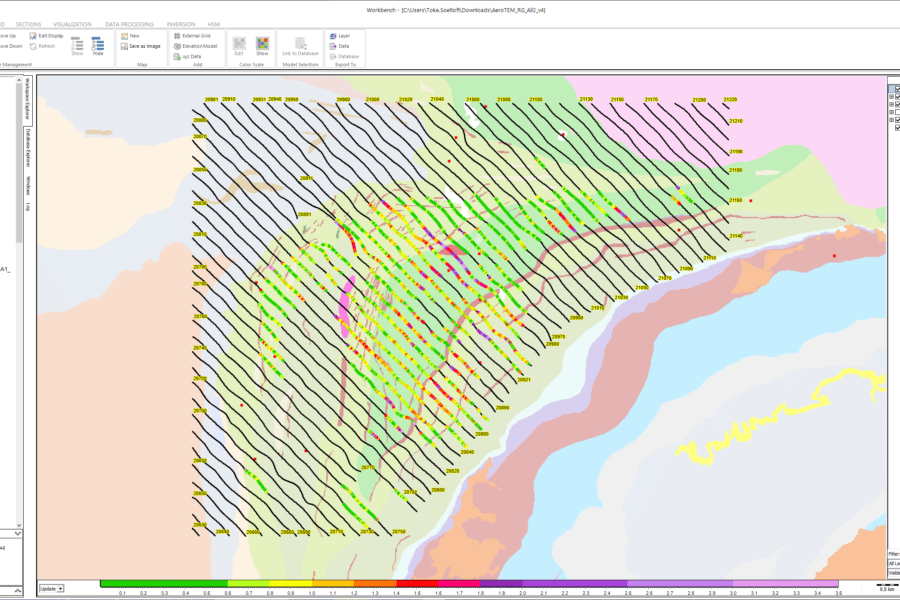Viewport: 900px width, 600px height.
Task: Click the Hide layers icon
Action: pyautogui.click(x=98, y=45)
